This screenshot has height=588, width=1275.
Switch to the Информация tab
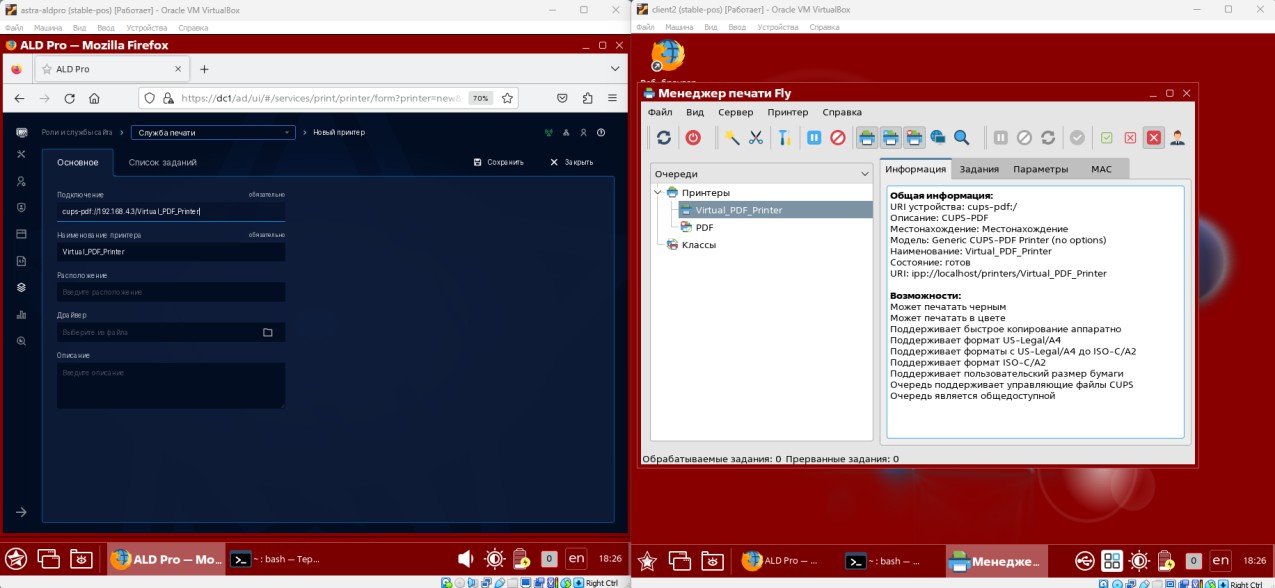point(915,169)
